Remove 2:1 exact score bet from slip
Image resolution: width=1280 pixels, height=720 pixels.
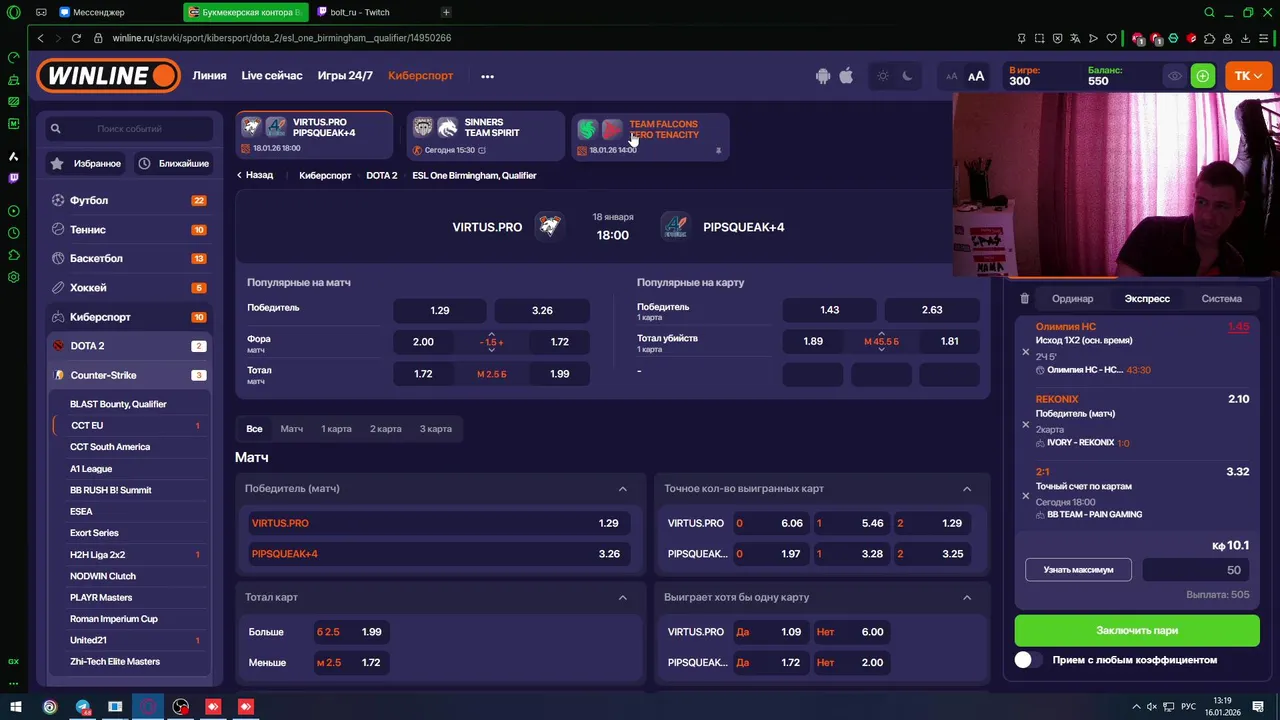point(1025,496)
